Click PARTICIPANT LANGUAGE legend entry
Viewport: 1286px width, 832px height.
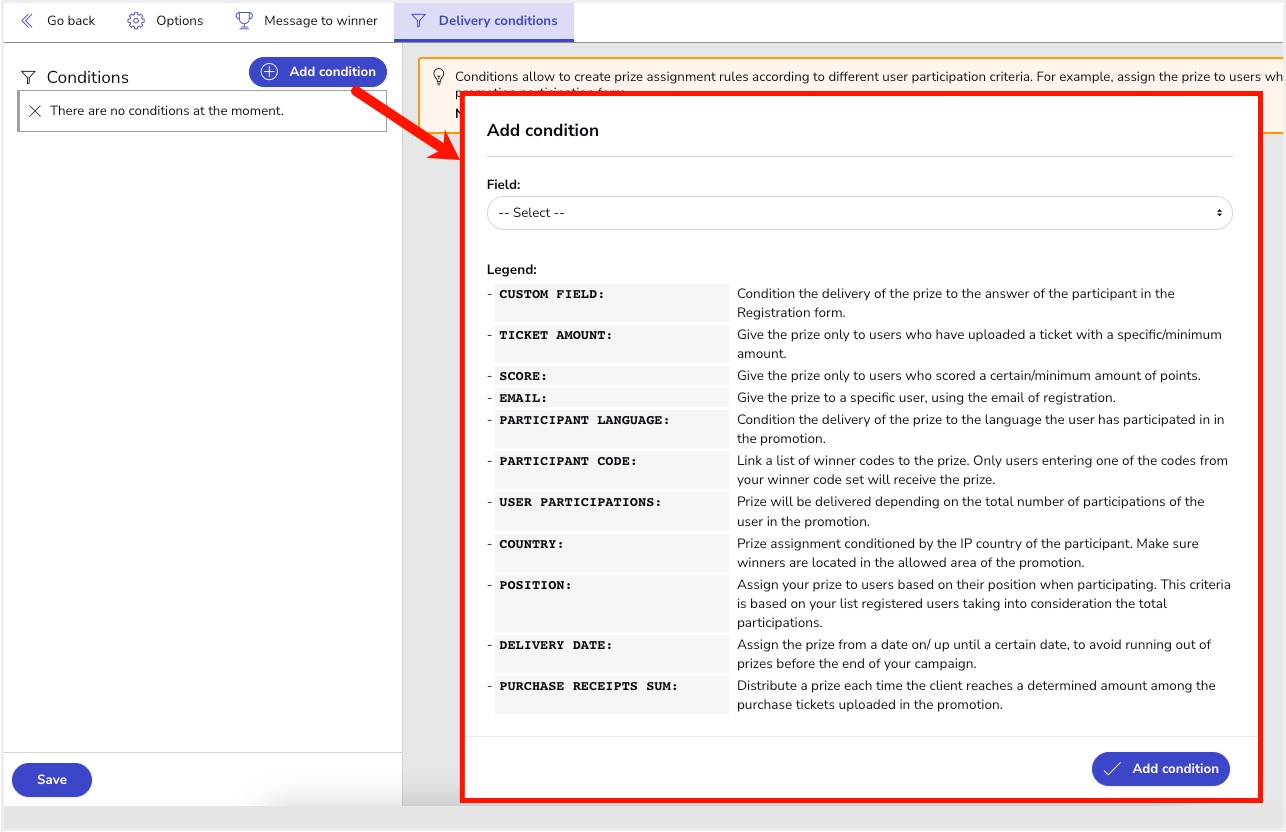coord(584,420)
